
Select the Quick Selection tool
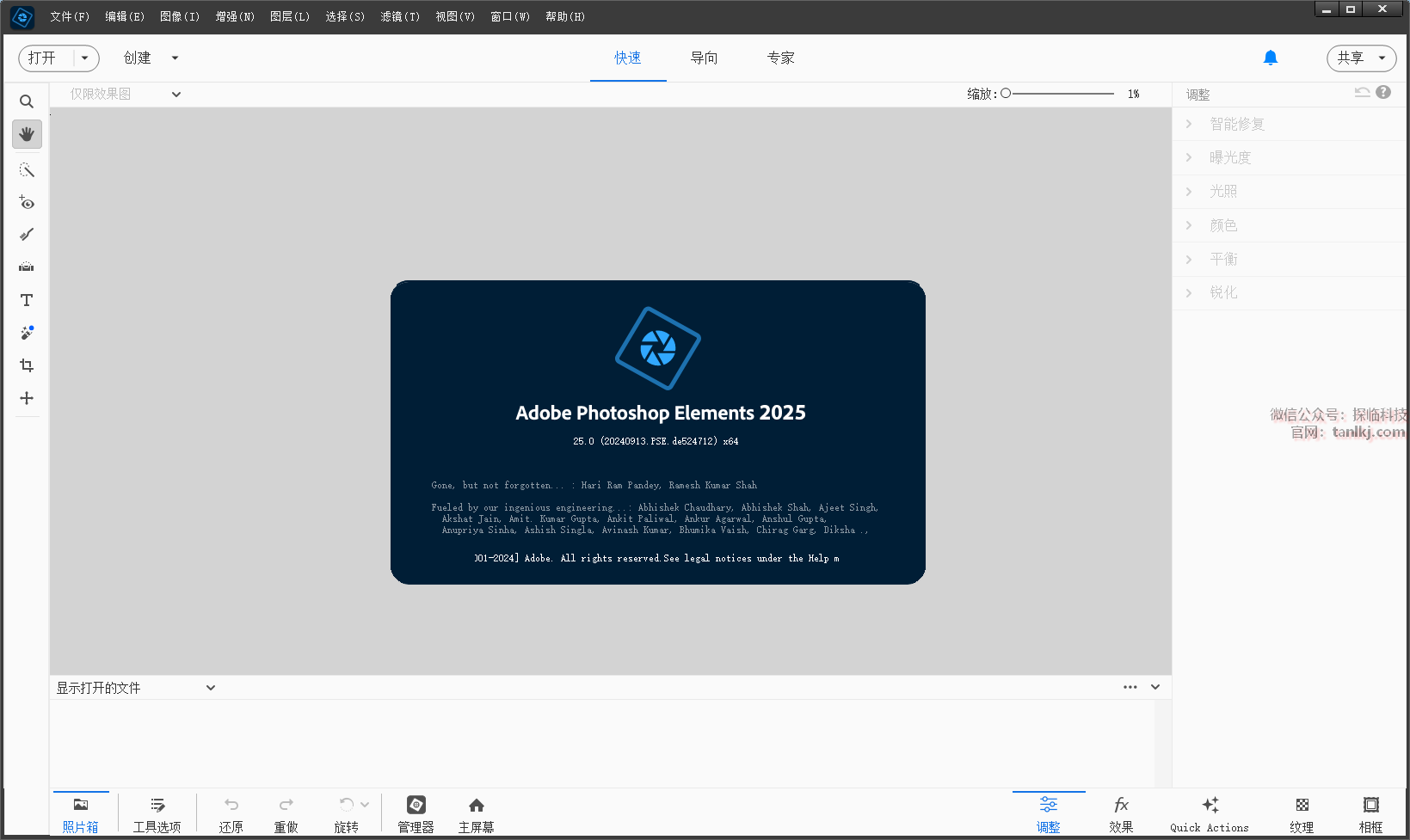27,170
